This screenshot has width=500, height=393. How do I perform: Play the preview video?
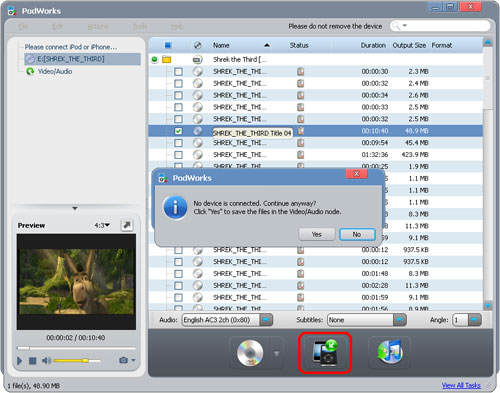(x=19, y=361)
